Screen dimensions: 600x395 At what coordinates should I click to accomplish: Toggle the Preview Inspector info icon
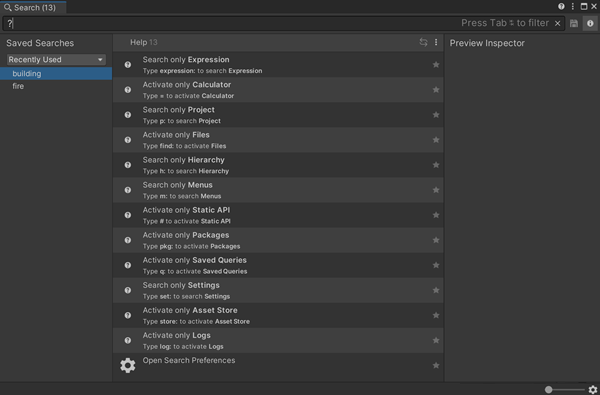point(590,23)
